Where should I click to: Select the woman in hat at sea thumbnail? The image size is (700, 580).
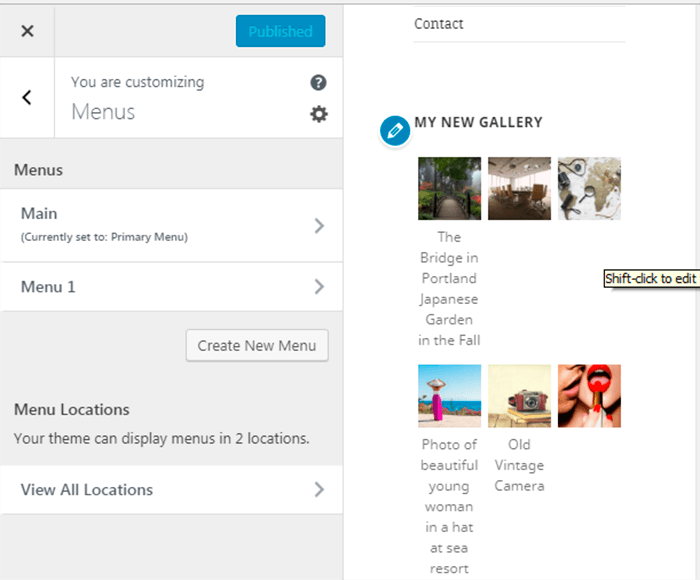tap(450, 396)
